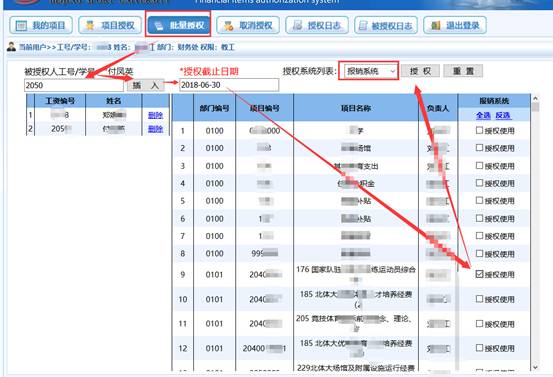
Task: Focus the 授权截止日期 date field
Action: tap(229, 85)
